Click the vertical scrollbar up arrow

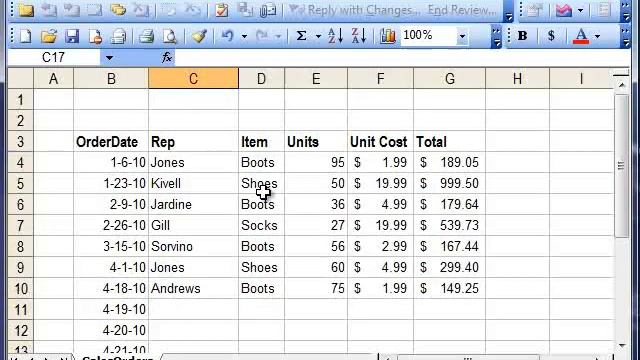[x=622, y=85]
